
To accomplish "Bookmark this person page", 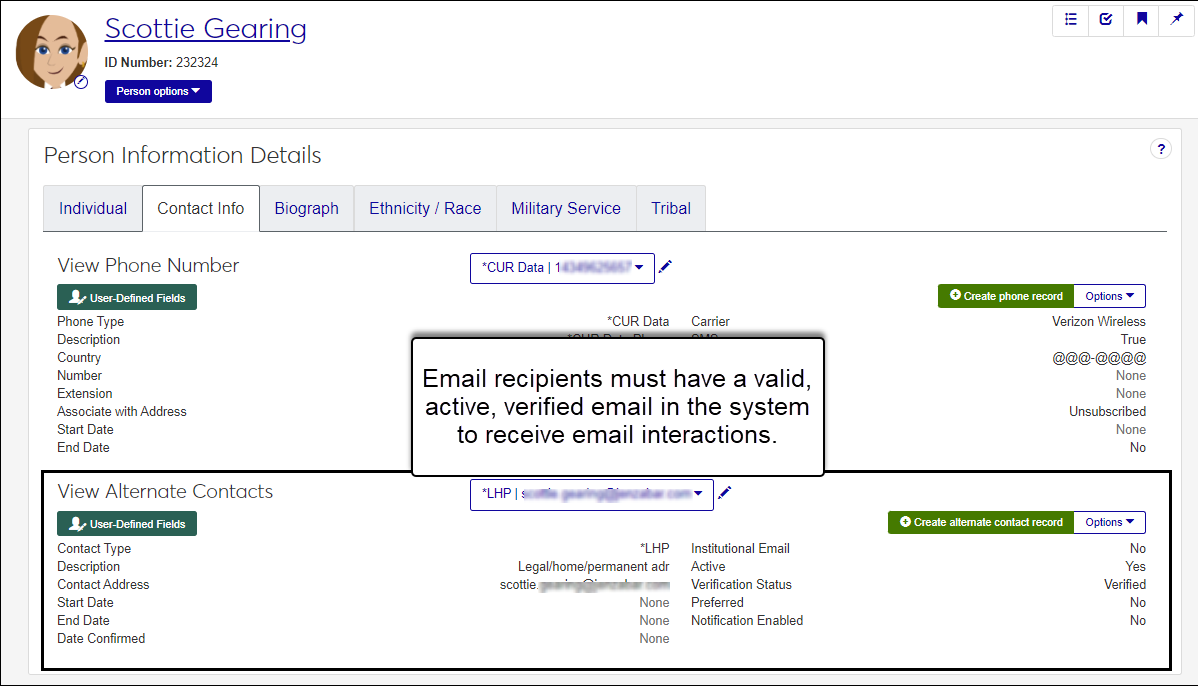I will (1141, 20).
